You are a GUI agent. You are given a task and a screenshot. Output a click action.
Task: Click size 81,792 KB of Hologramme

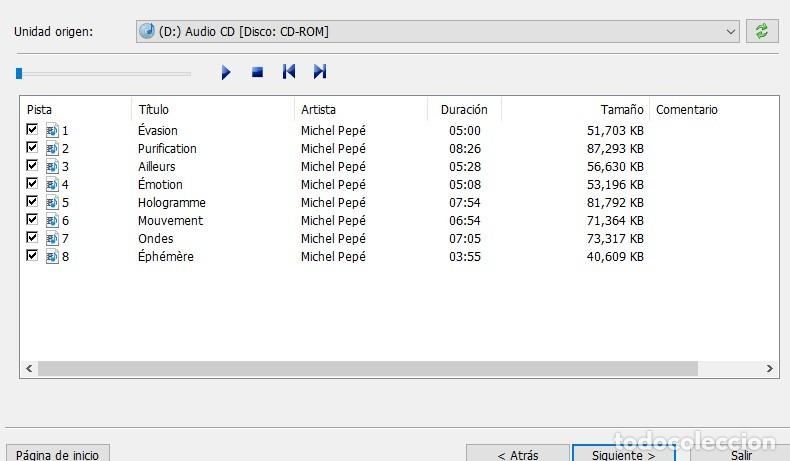coord(615,203)
